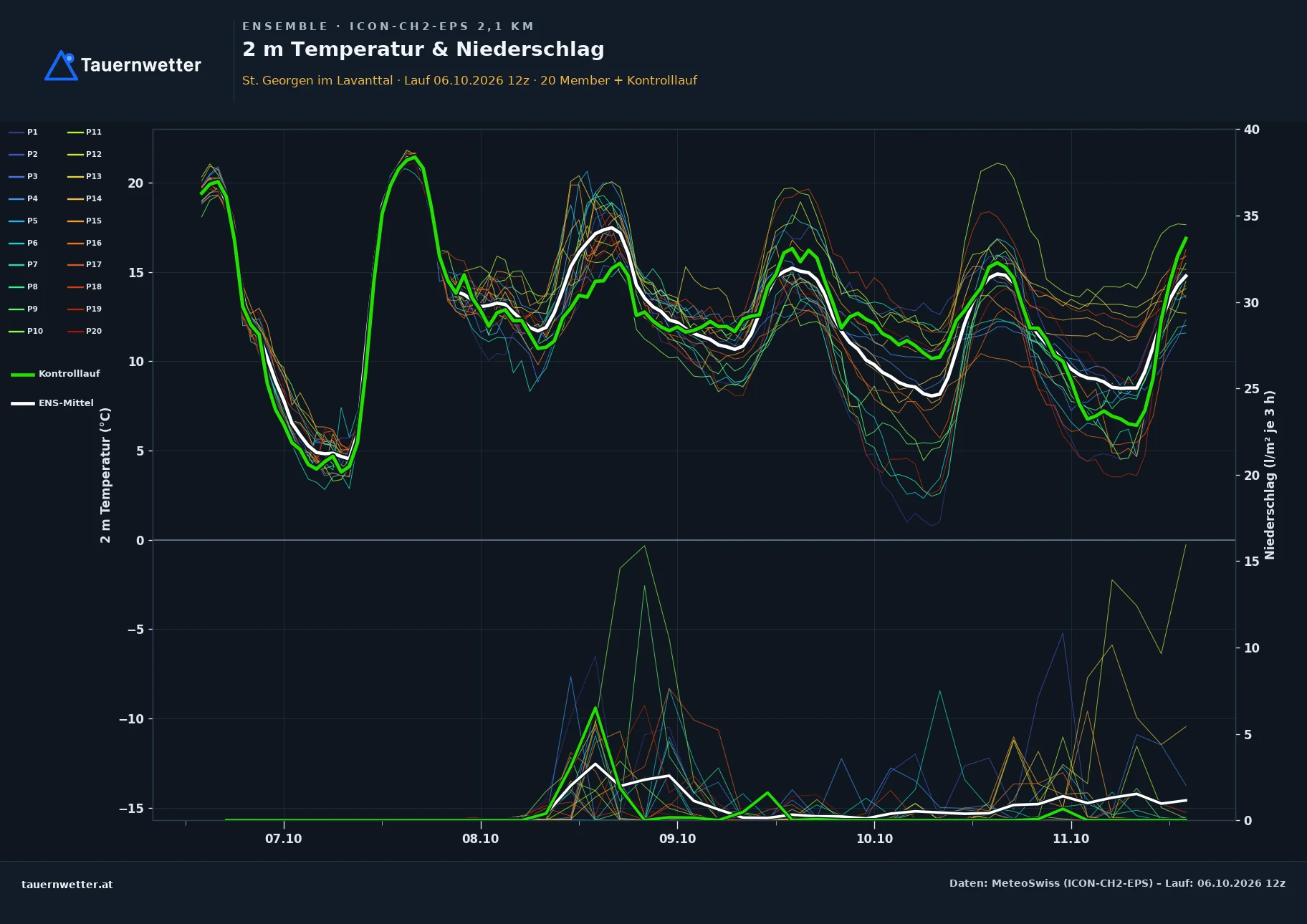Click the '−5' value on the temperature axis
This screenshot has width=1307, height=924.
pyautogui.click(x=135, y=630)
